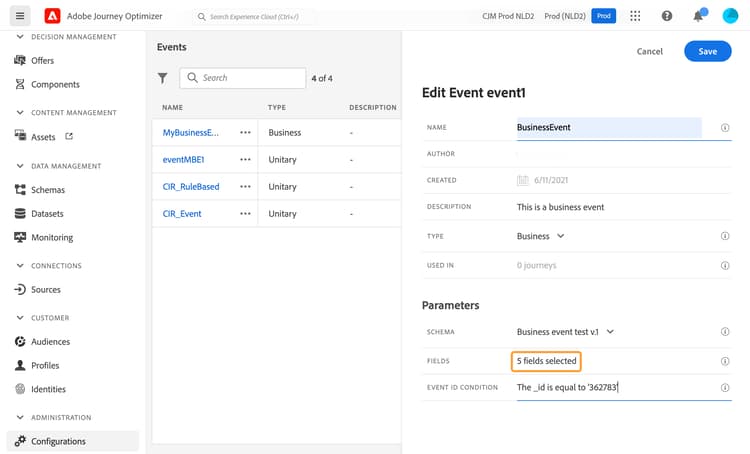The width and height of the screenshot is (750, 454).
Task: Open the Created date calendar icon
Action: click(523, 181)
